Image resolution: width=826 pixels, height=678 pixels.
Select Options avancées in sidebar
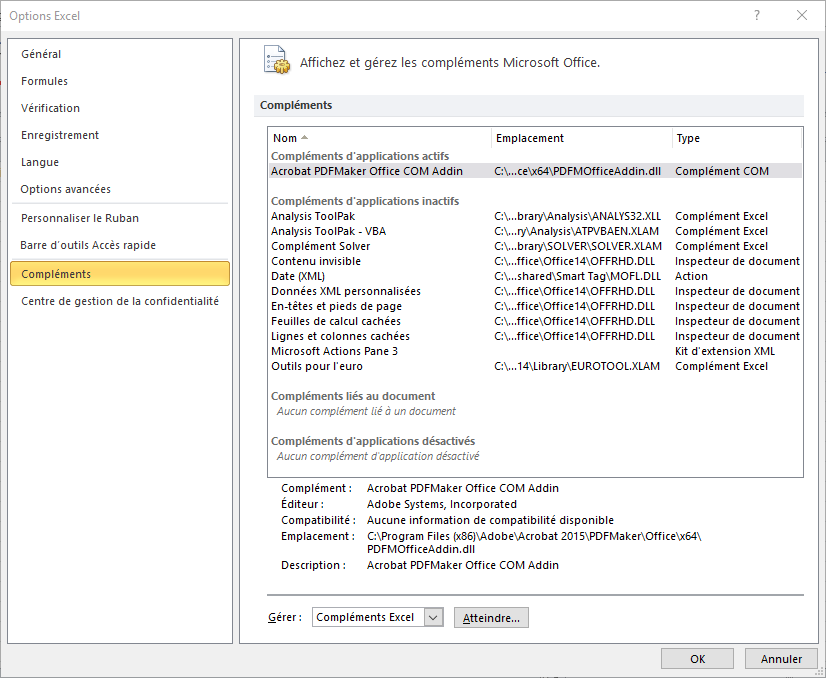click(65, 189)
